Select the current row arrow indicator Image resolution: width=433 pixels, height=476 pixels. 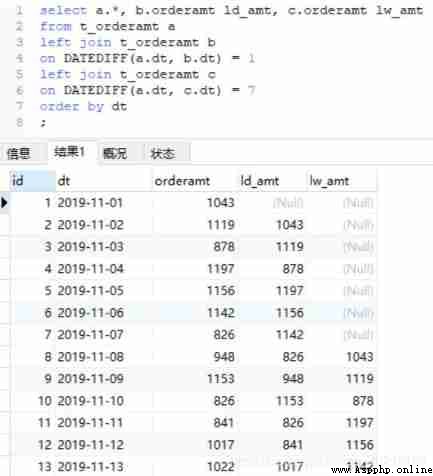tap(4, 202)
